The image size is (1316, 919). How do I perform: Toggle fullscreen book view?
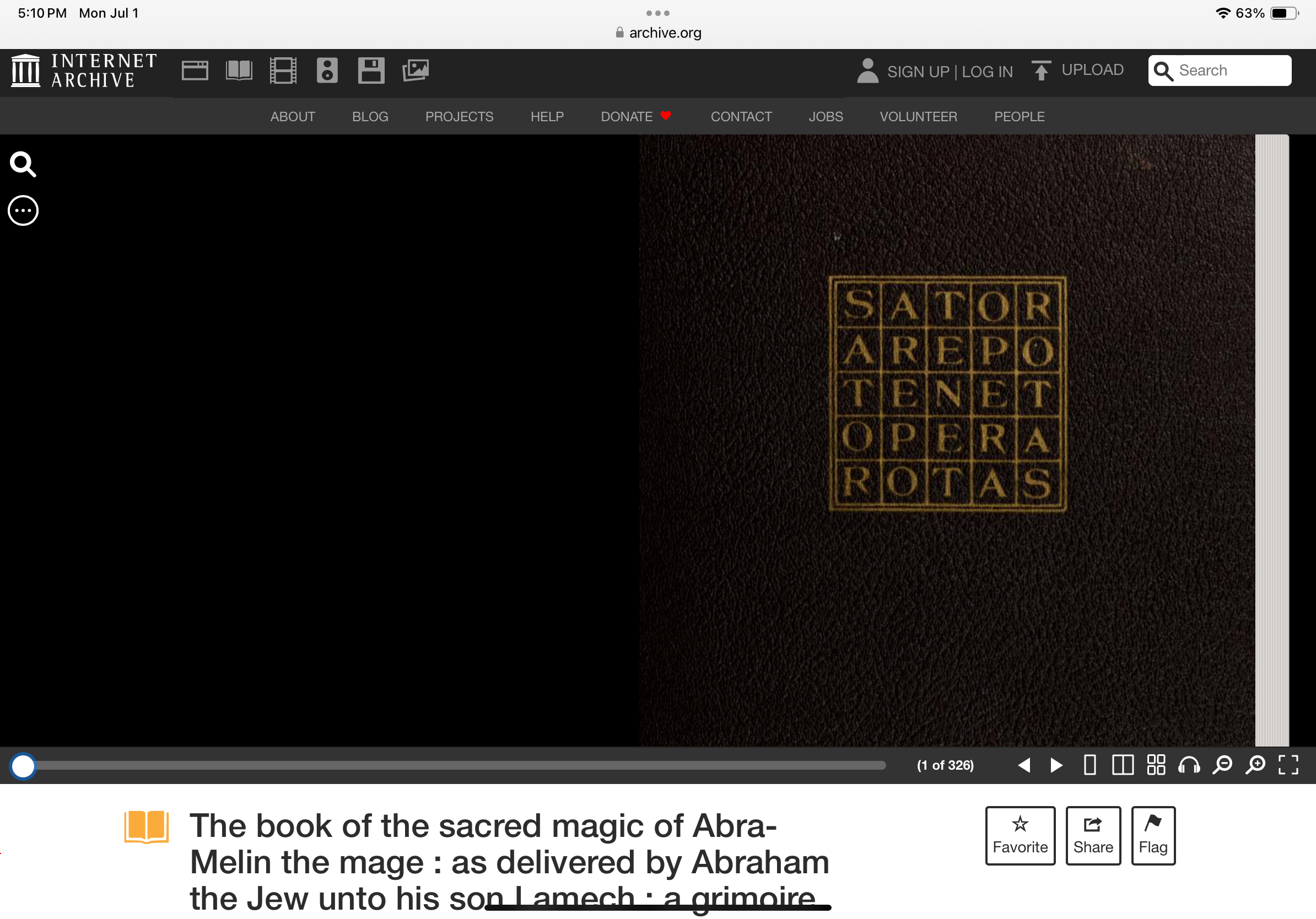pos(1288,765)
